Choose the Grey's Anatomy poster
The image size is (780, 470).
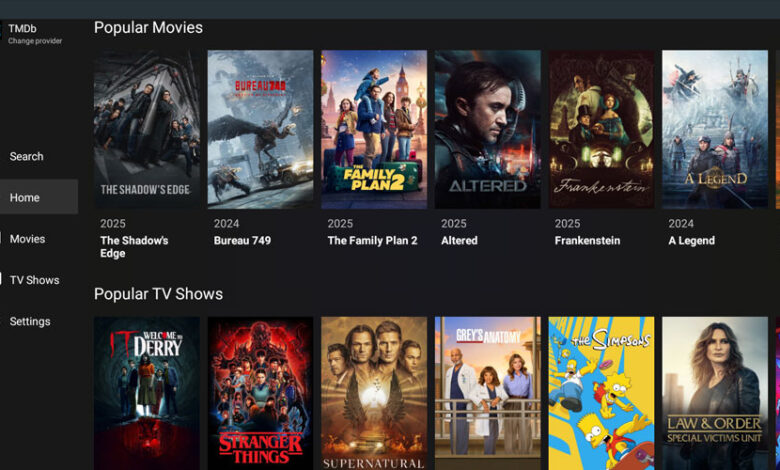point(488,393)
